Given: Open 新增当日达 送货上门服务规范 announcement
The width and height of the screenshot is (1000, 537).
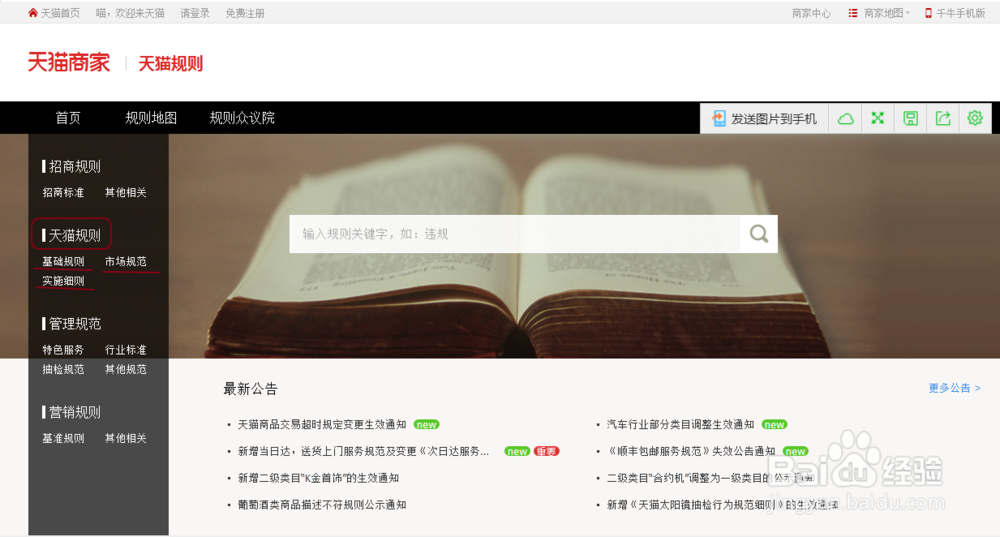Looking at the screenshot, I should pos(364,452).
